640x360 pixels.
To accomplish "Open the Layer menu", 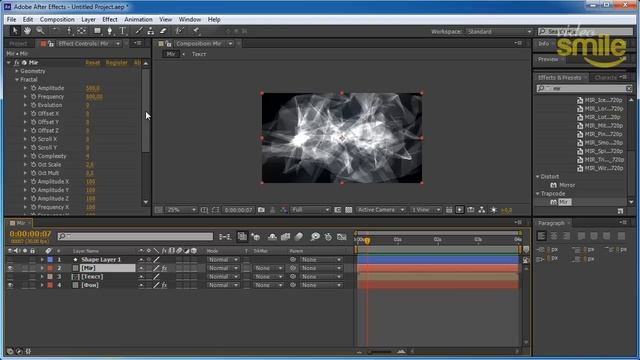I will [88, 19].
